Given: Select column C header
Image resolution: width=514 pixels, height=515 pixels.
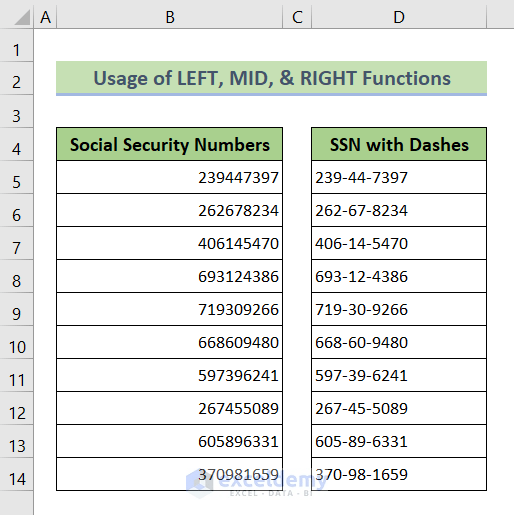Looking at the screenshot, I should tap(297, 17).
